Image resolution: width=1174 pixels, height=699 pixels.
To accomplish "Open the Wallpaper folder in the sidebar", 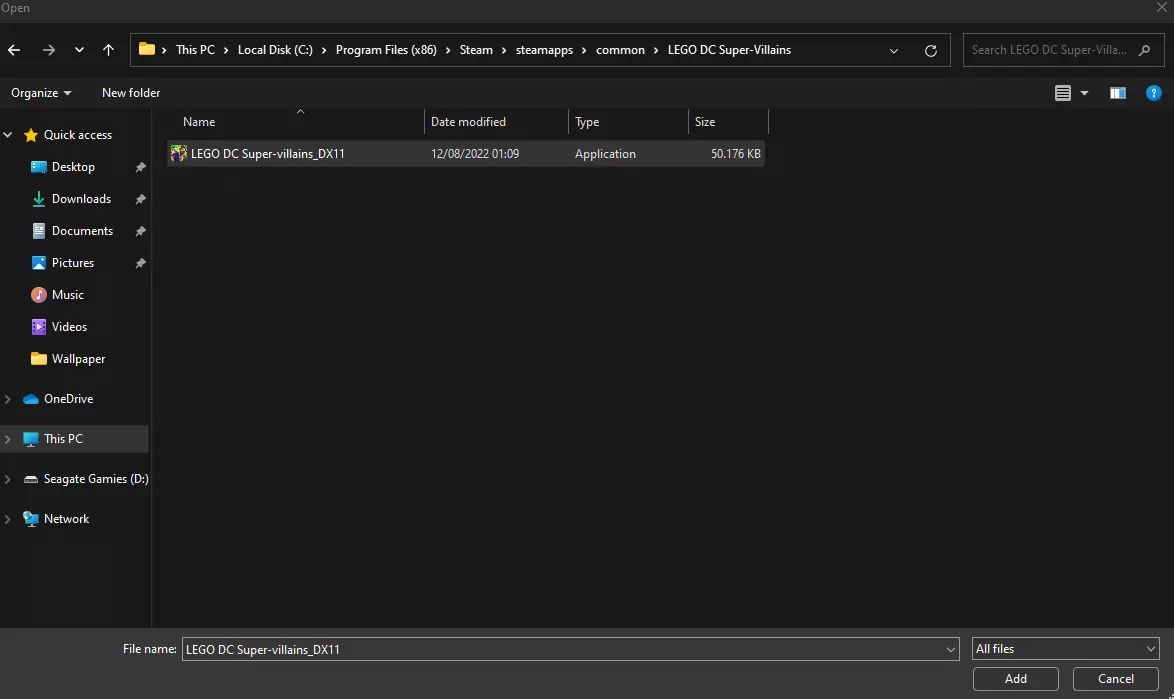I will (78, 359).
